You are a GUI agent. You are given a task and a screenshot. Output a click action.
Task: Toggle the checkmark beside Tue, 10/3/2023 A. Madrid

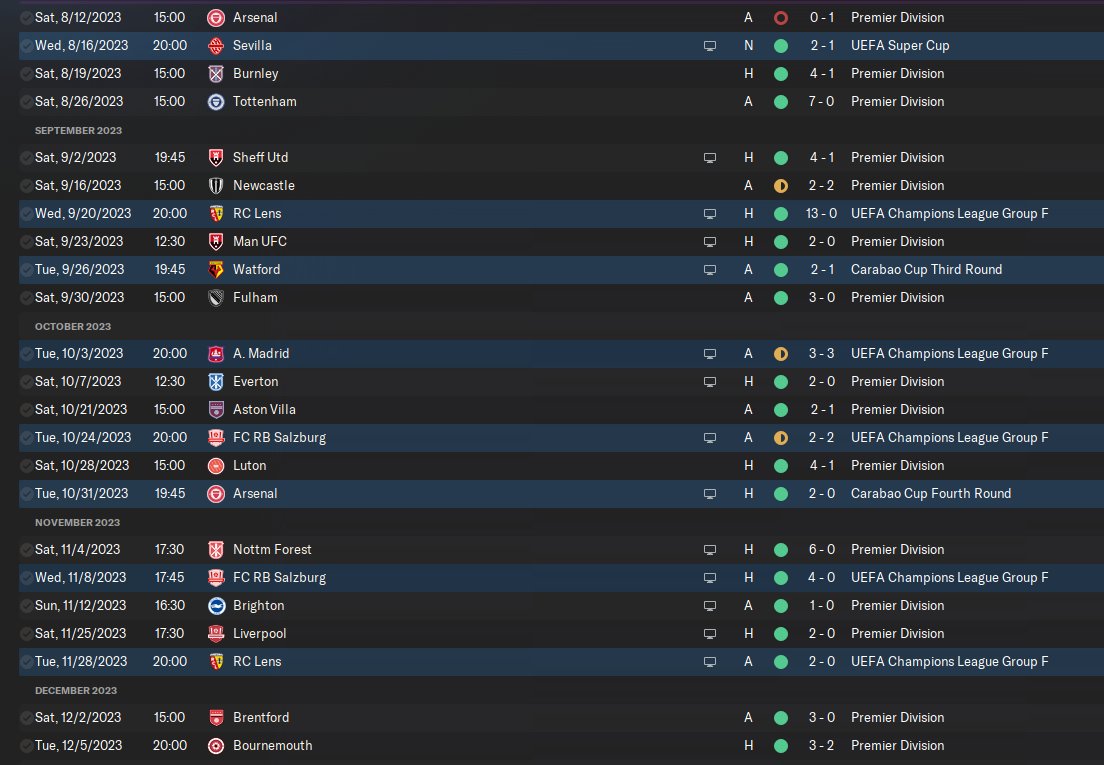click(26, 354)
